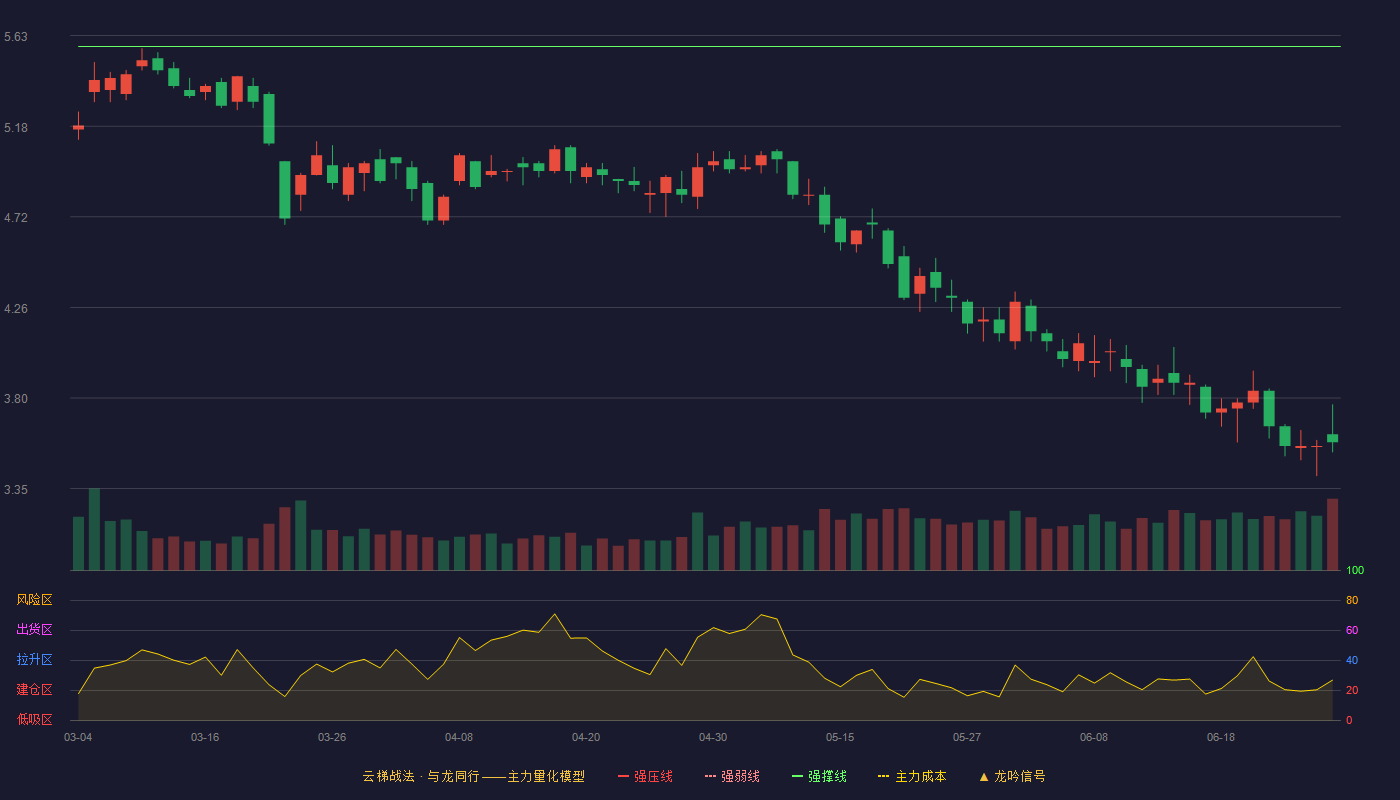Click the 5.63 price axis label
Viewport: 1400px width, 800px height.
16,37
